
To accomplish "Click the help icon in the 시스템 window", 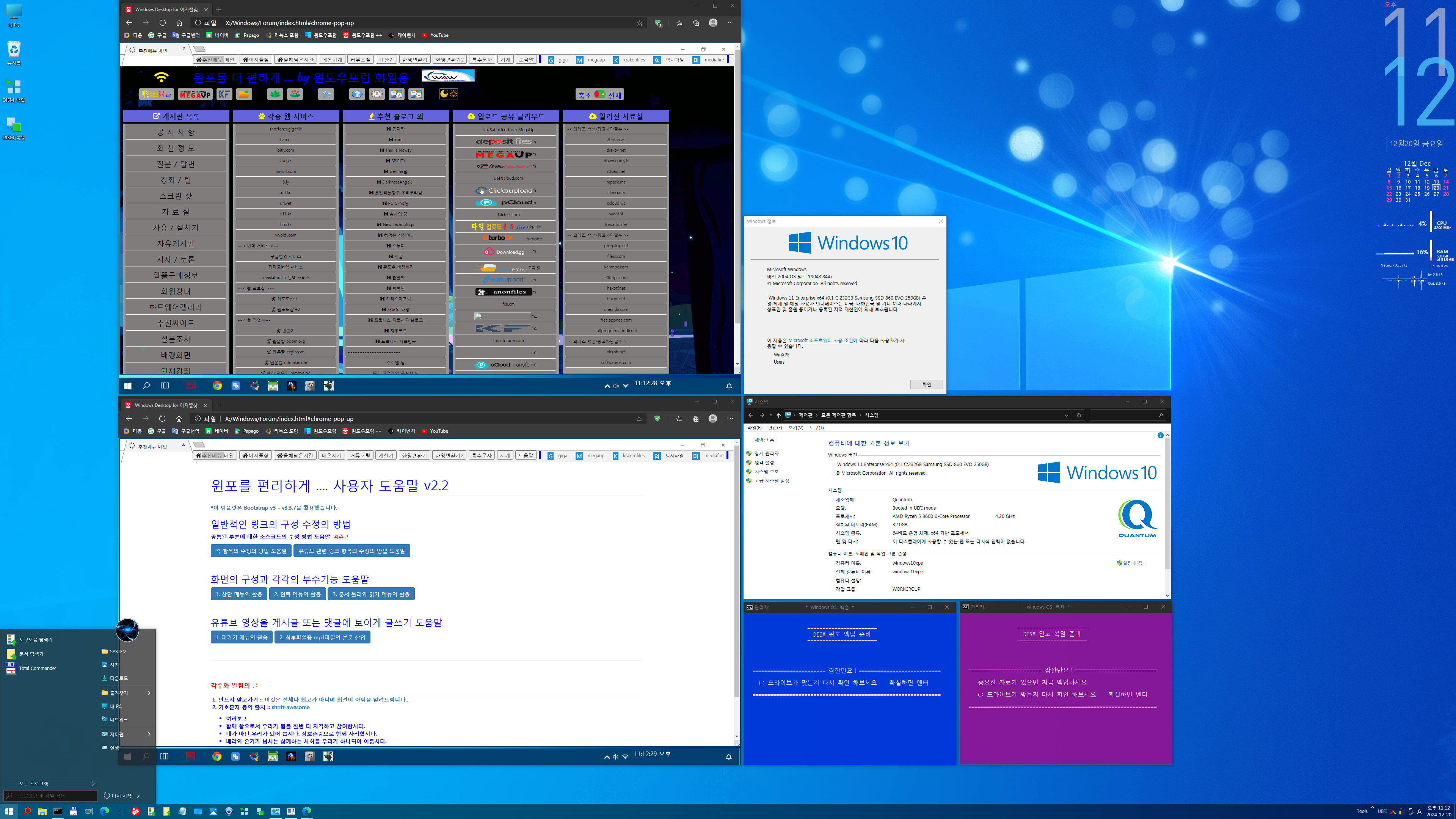I will pos(1160,435).
